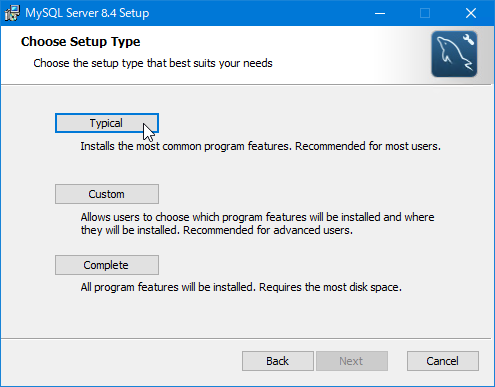
Task: Click empty dialog space below the Complete description
Action: point(247,315)
